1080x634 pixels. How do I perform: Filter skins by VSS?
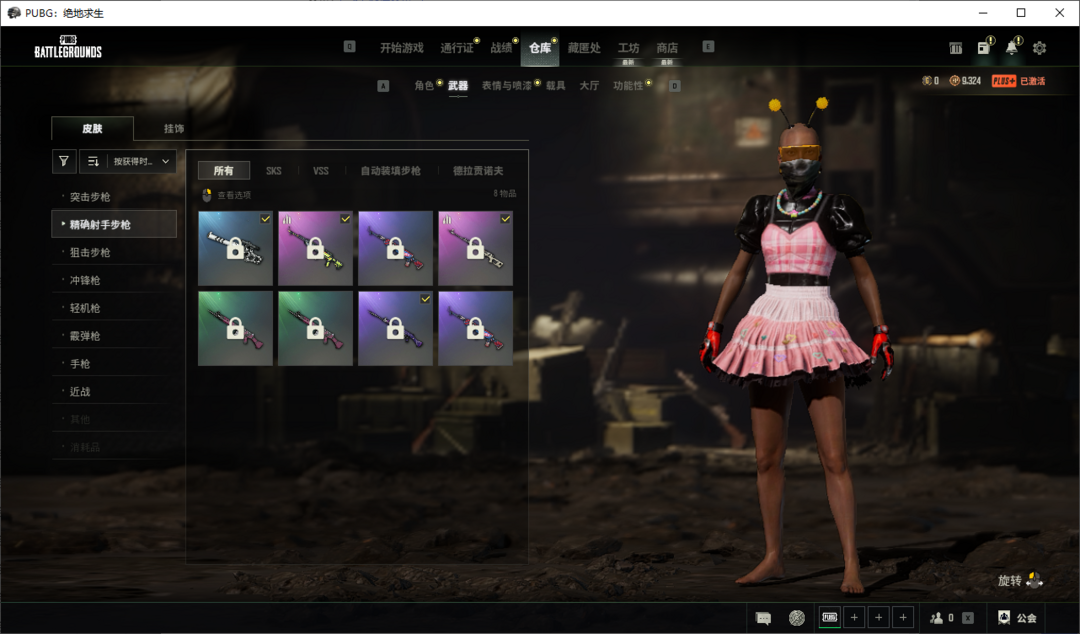321,170
